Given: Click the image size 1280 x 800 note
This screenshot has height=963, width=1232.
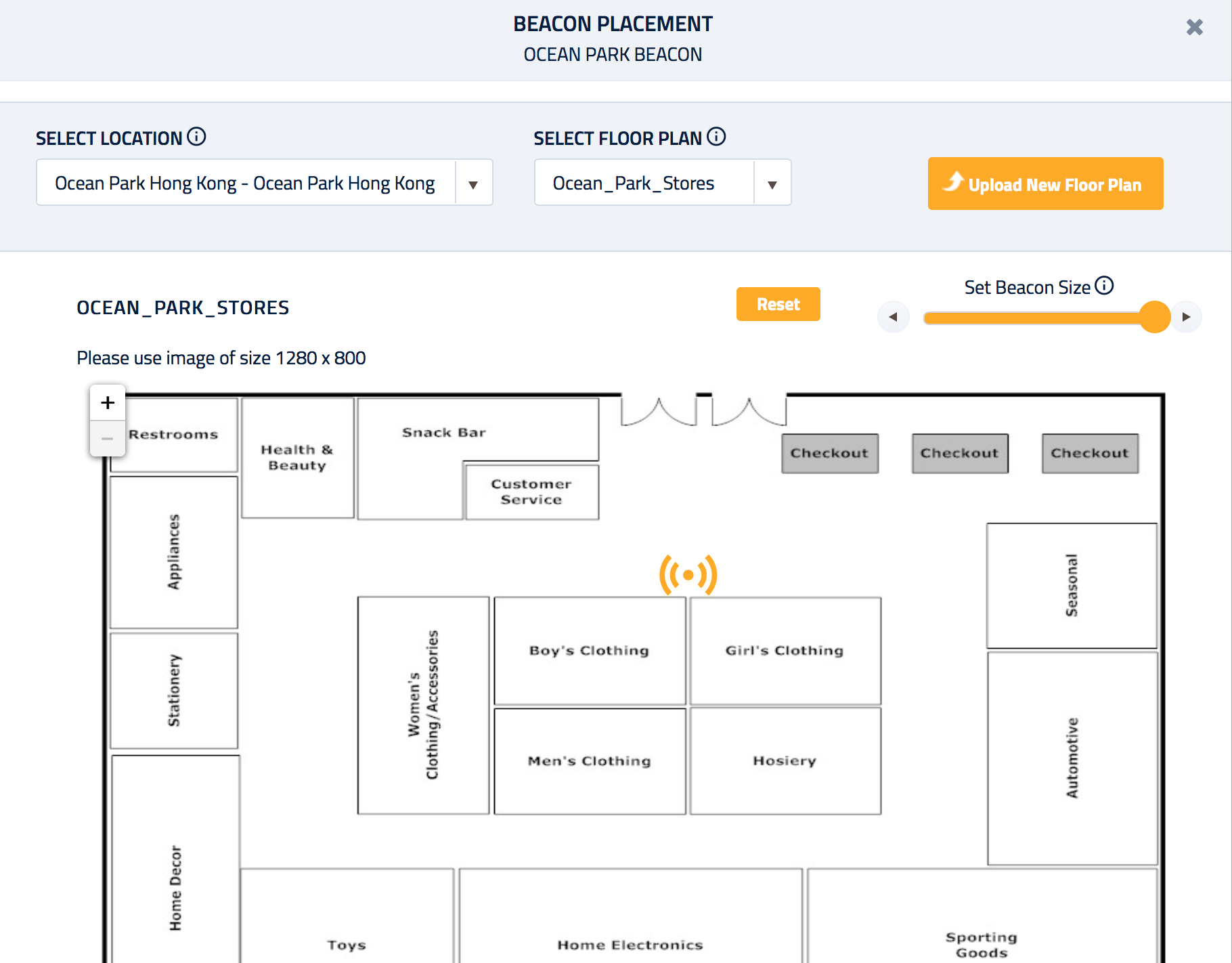Looking at the screenshot, I should point(221,358).
